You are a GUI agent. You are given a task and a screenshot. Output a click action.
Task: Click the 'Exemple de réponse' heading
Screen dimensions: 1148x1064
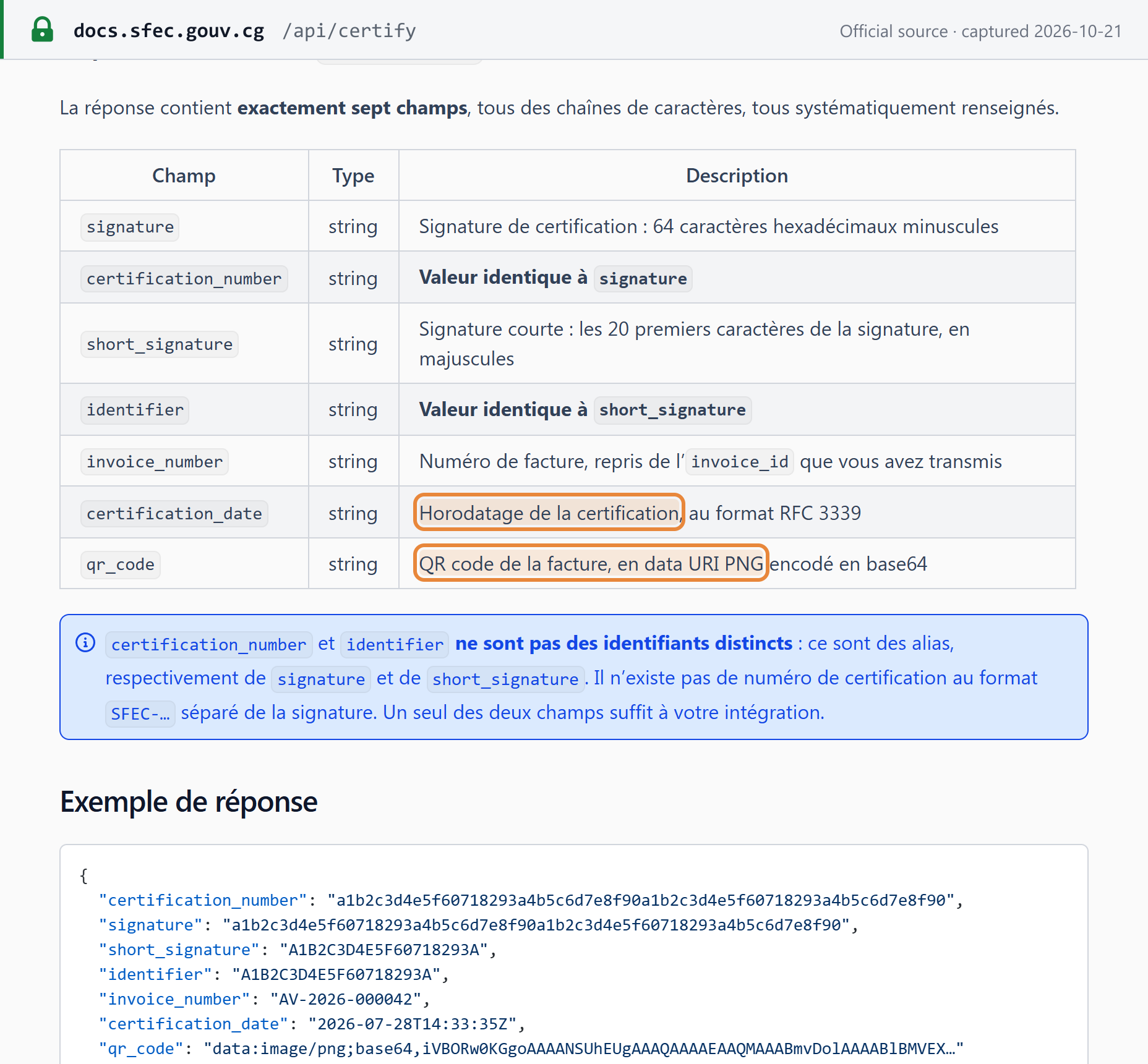(189, 802)
